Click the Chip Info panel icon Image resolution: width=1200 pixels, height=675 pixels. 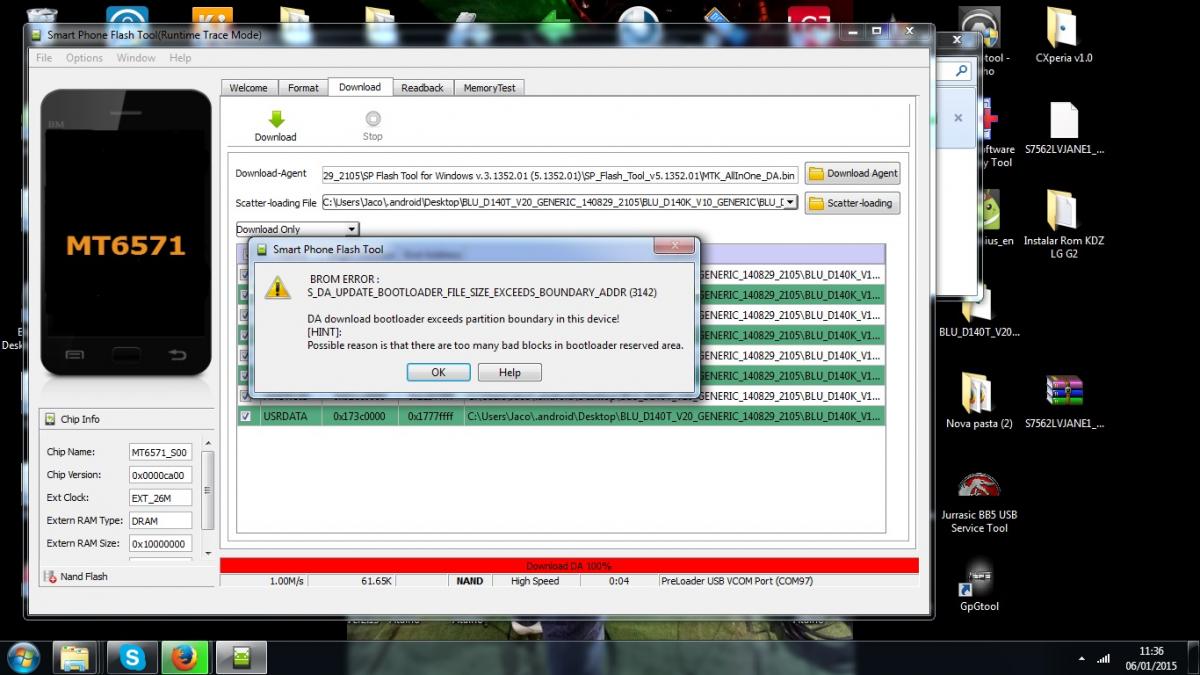[x=50, y=419]
